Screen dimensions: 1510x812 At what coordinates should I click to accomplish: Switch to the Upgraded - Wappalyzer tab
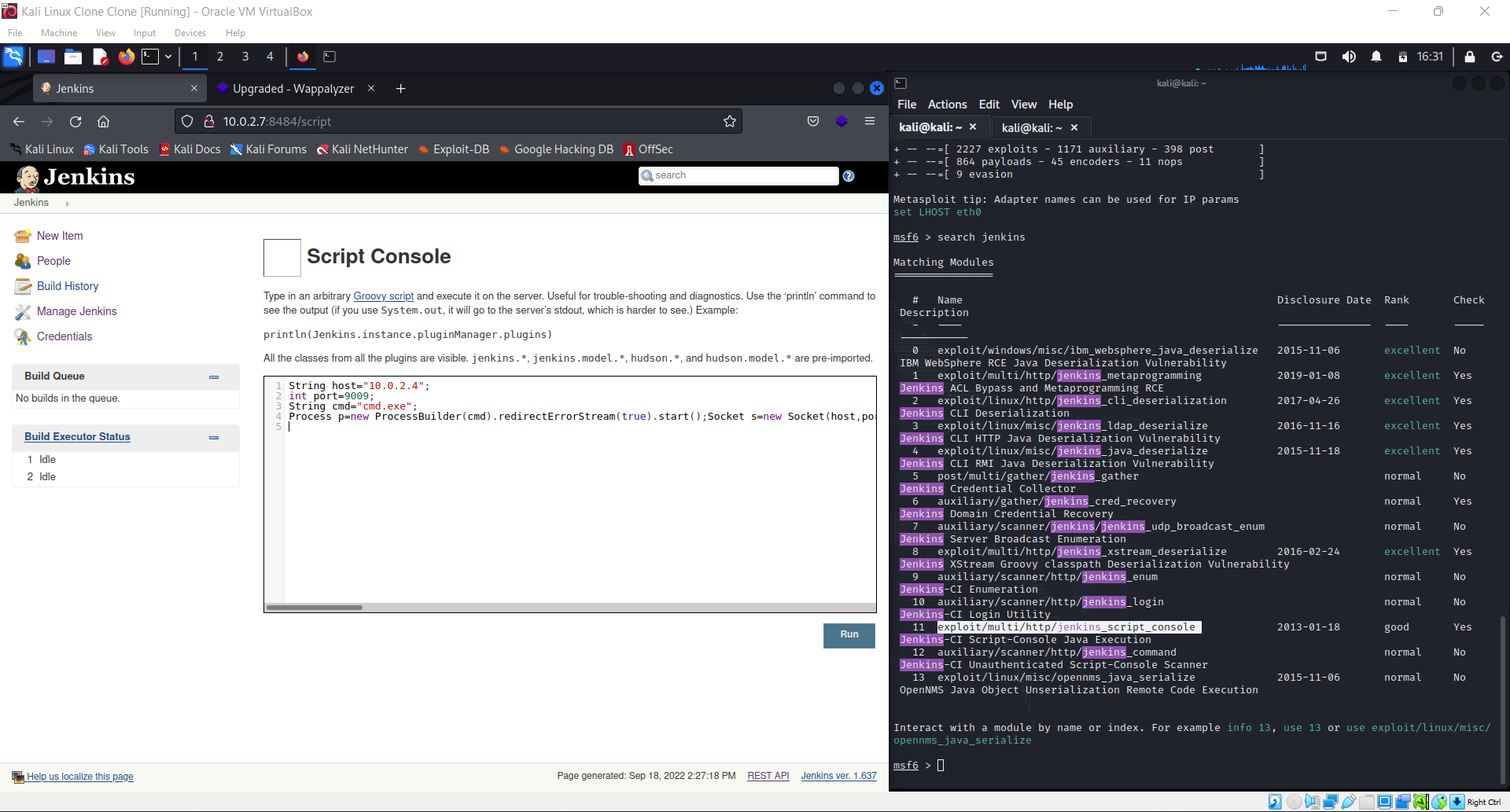coord(293,88)
